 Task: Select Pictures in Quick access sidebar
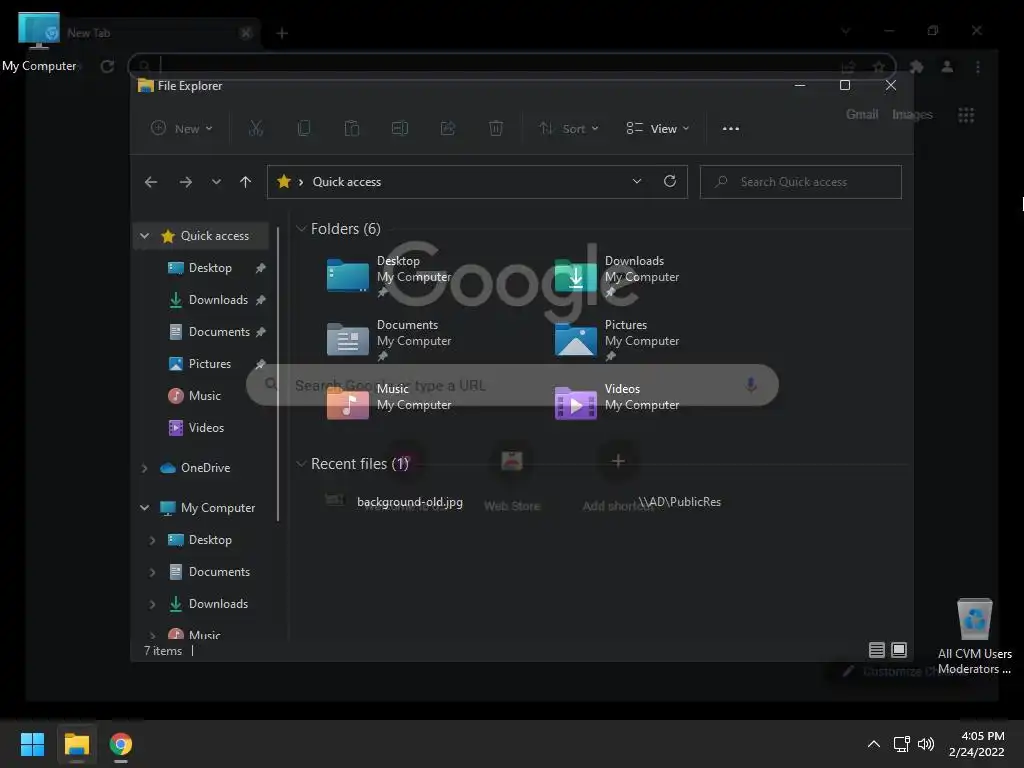(210, 364)
